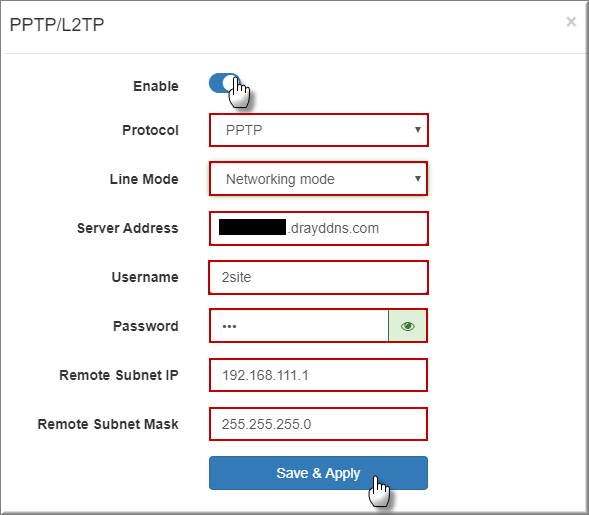Focus the Server Address input field
589x515 pixels.
[x=319, y=228]
